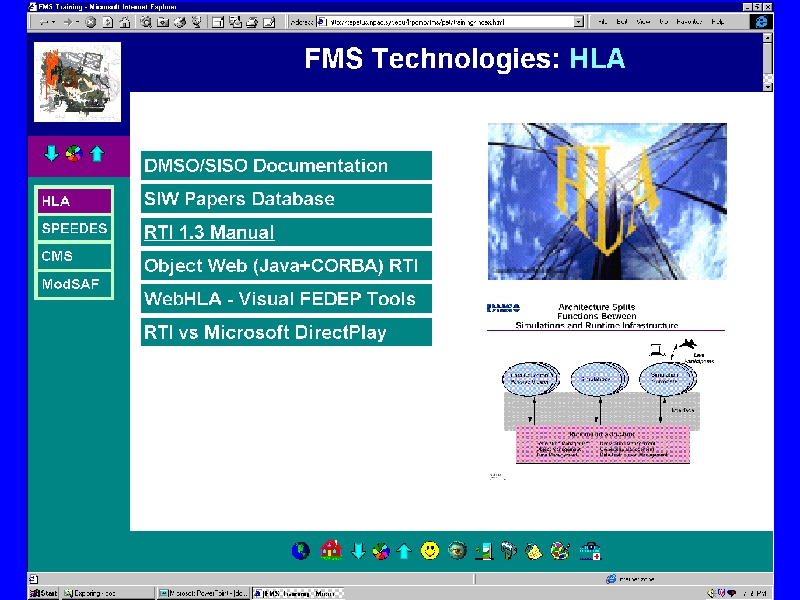Click the up arrow in bottom navigation bar

404,551
